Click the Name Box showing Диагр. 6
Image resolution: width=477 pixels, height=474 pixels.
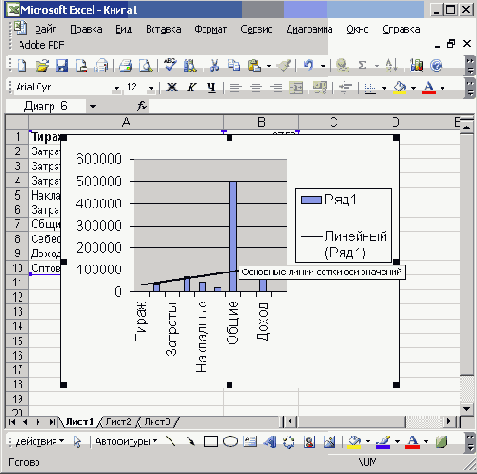[46, 106]
